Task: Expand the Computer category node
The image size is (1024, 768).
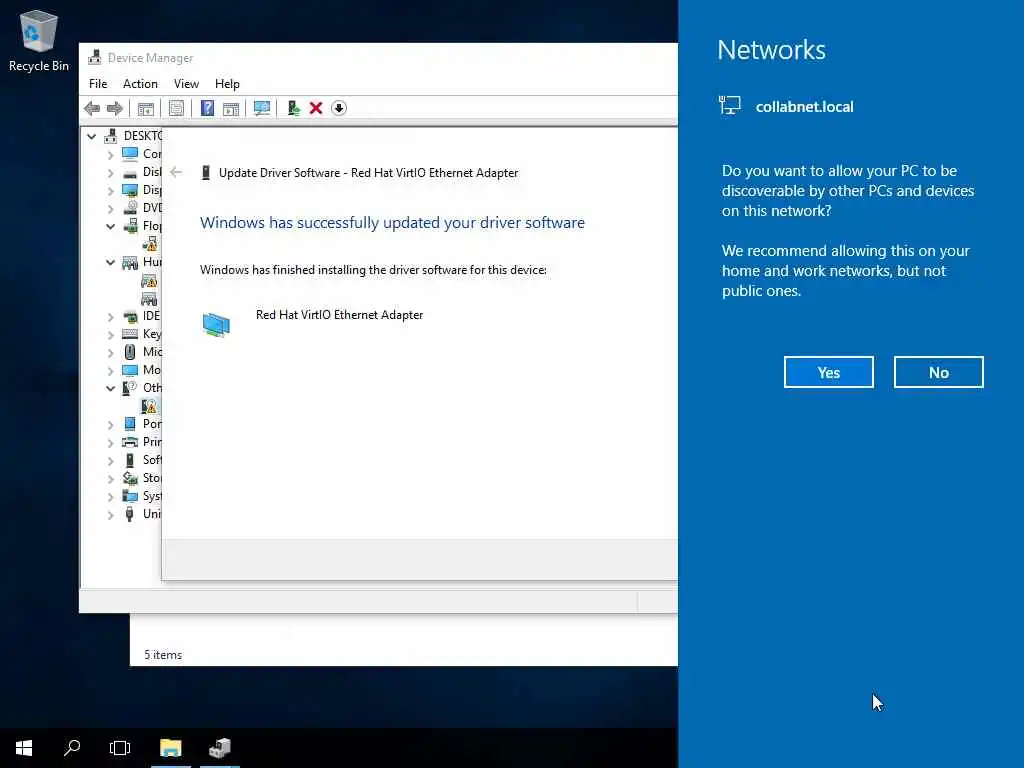Action: pos(110,154)
